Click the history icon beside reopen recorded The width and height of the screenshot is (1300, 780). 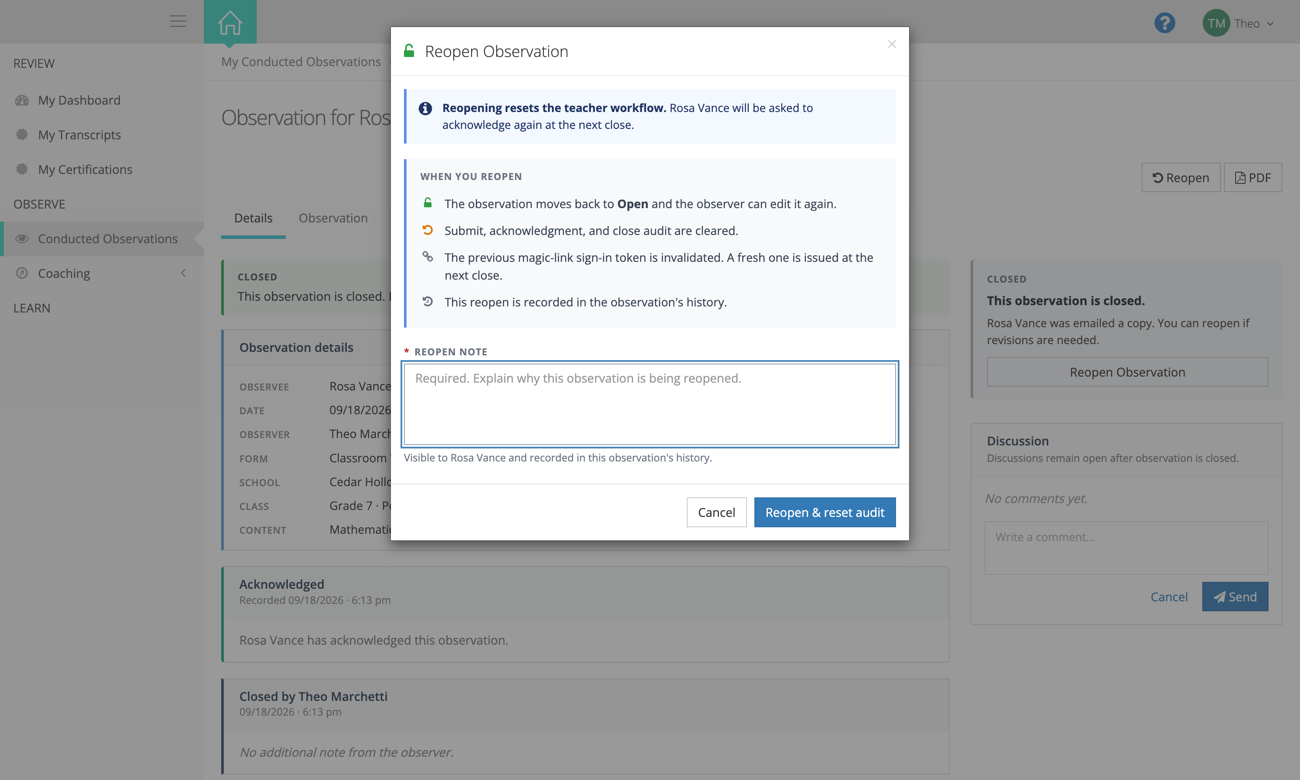coord(427,301)
